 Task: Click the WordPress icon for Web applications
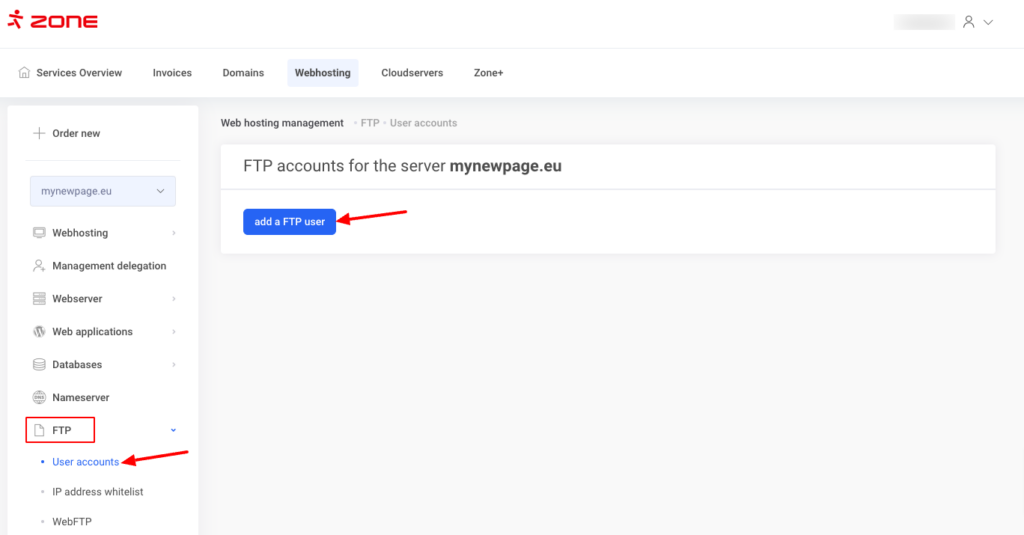tap(39, 332)
